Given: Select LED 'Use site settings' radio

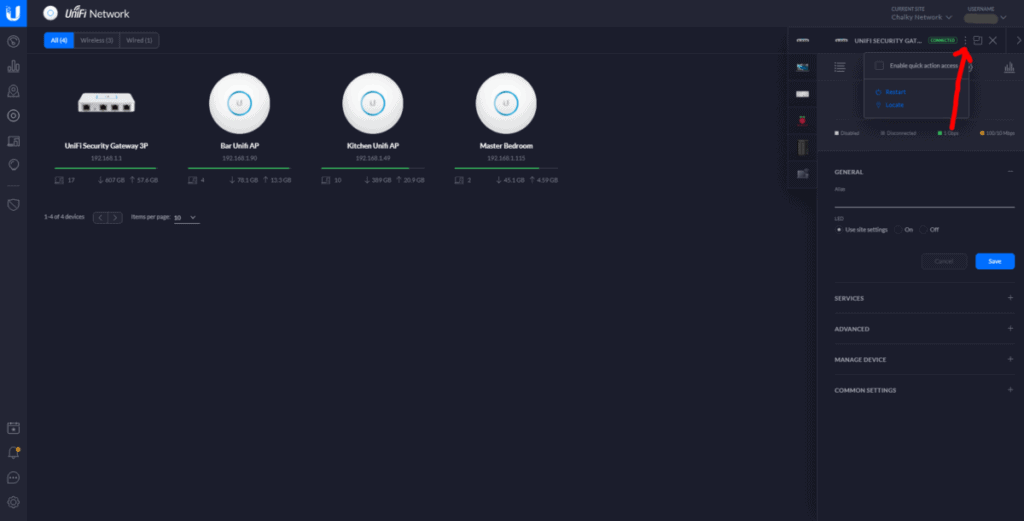Looking at the screenshot, I should 839,230.
